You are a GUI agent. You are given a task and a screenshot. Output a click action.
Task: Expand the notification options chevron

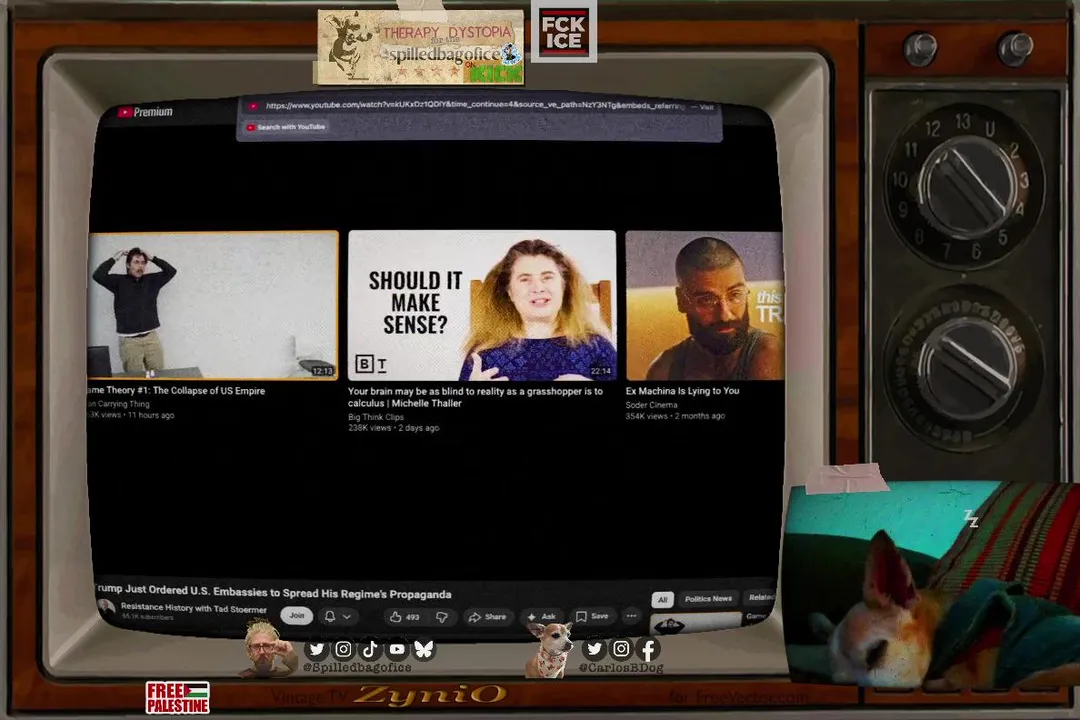coord(346,617)
